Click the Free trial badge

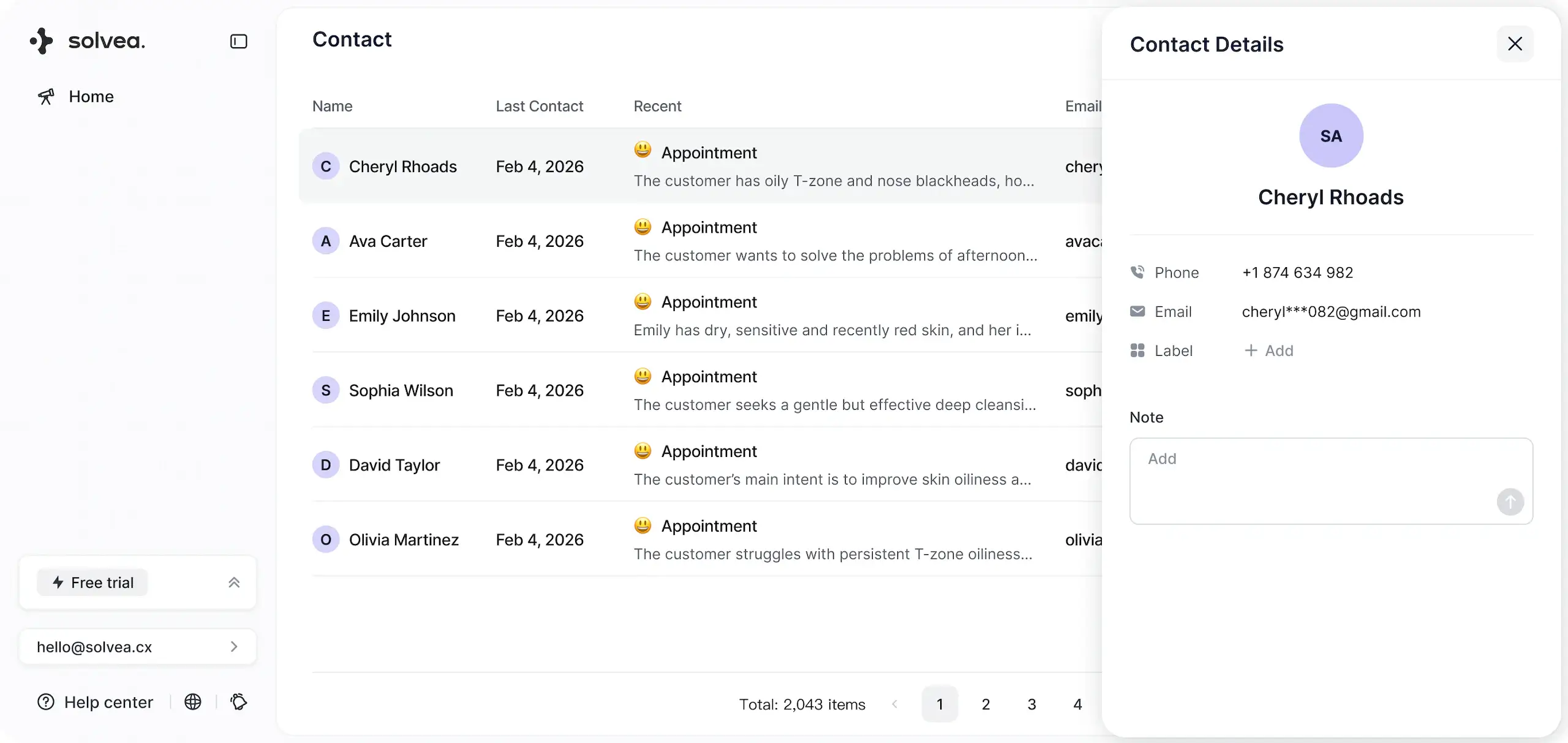click(92, 583)
